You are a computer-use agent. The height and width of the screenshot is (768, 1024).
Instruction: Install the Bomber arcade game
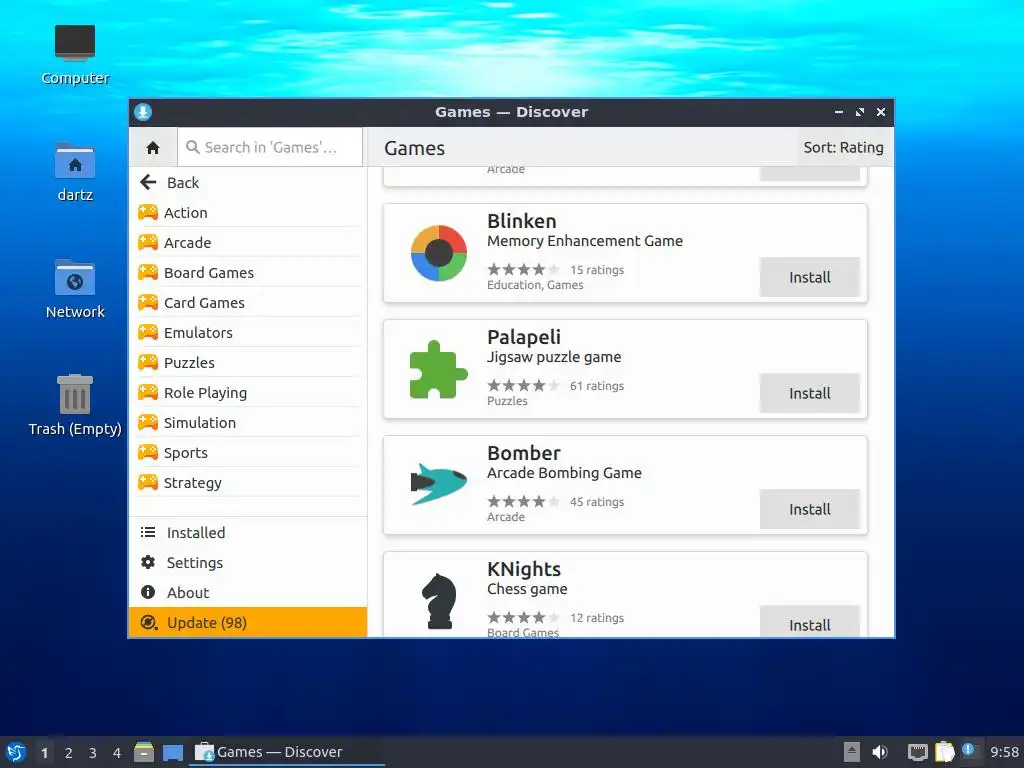(x=809, y=509)
